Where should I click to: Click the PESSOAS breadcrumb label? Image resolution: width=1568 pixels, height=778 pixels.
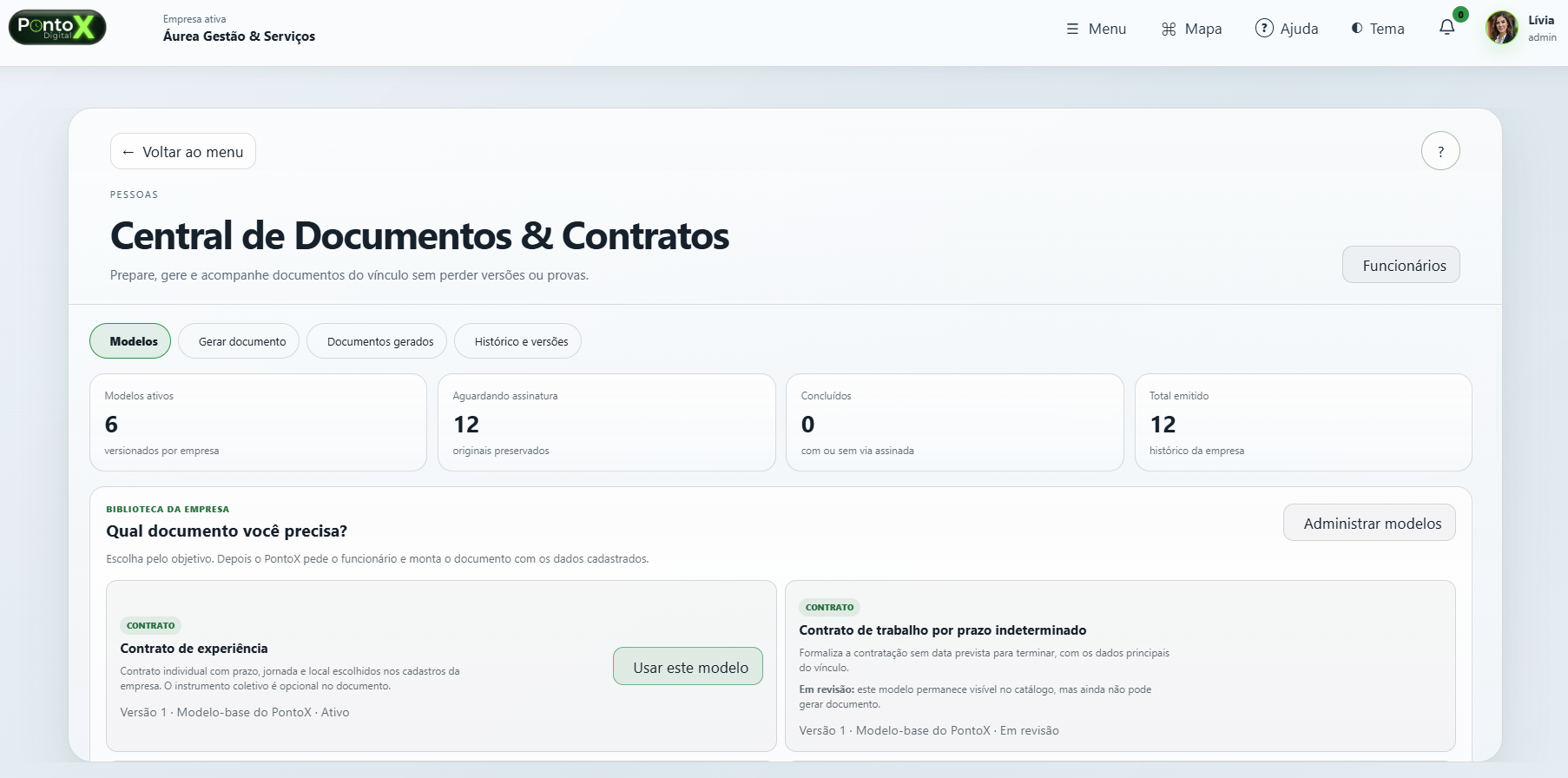134,194
